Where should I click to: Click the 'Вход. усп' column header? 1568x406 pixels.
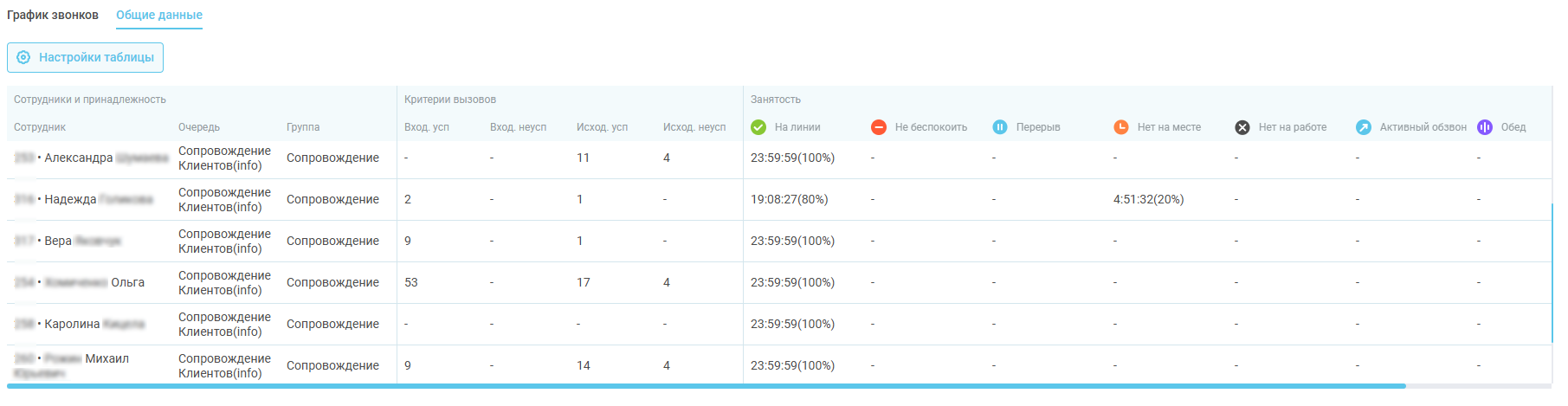click(427, 127)
